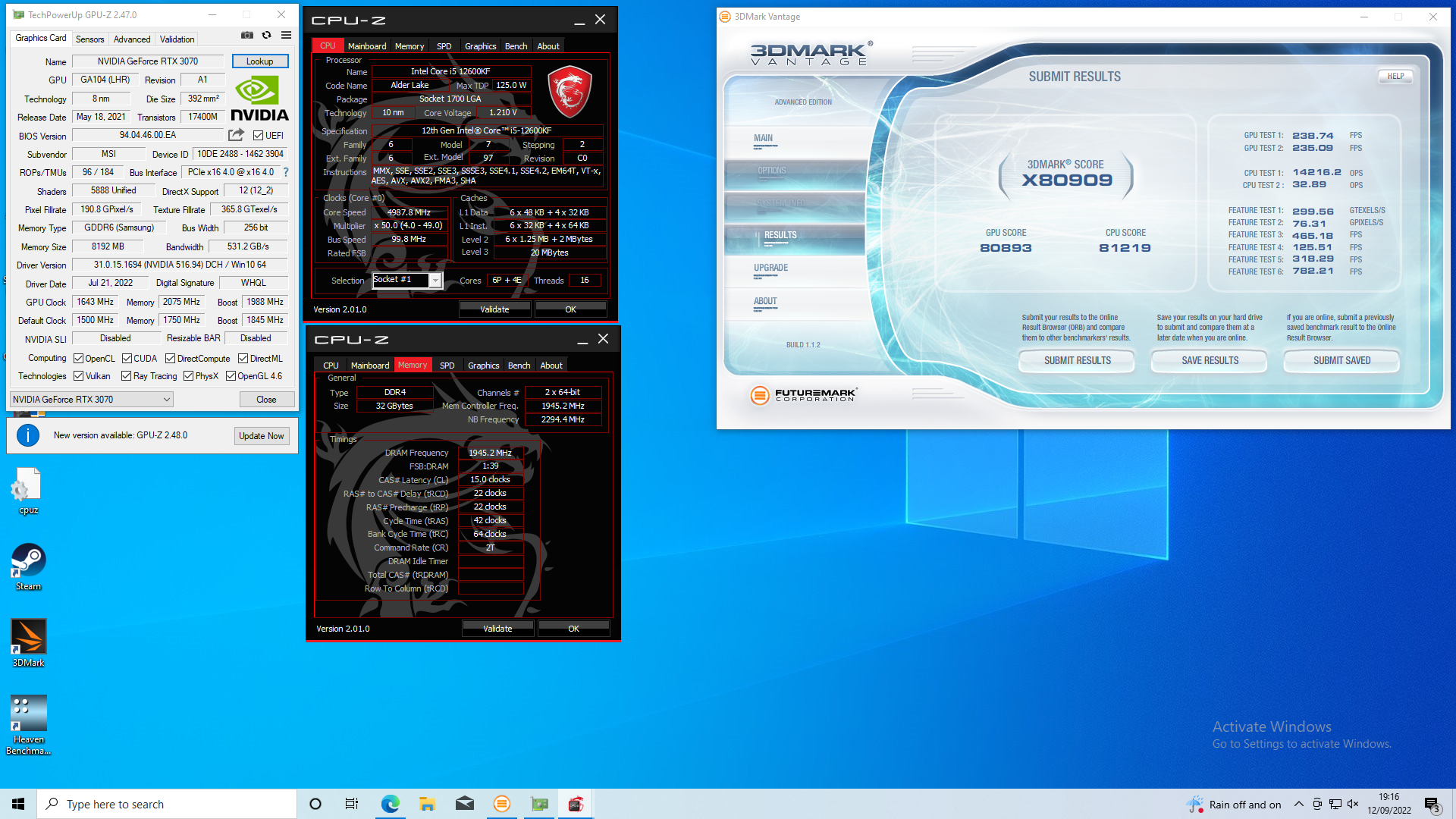Toggle the Vulkan checkbox
The image size is (1456, 819).
(78, 375)
